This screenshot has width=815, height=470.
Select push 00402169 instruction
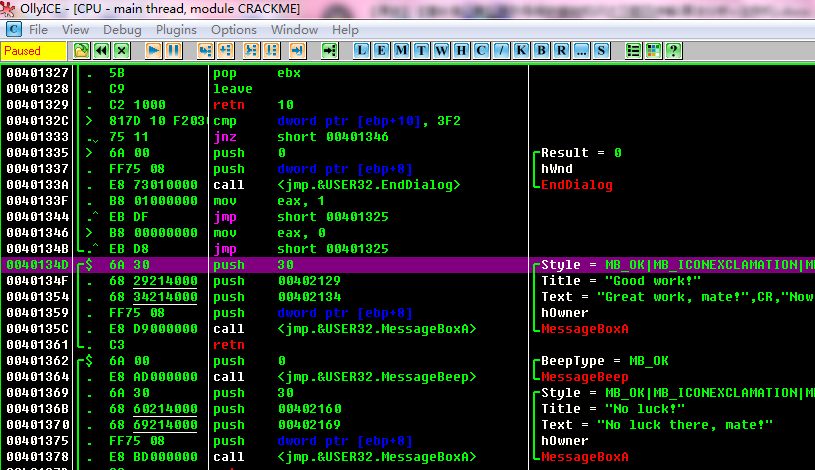coord(277,425)
